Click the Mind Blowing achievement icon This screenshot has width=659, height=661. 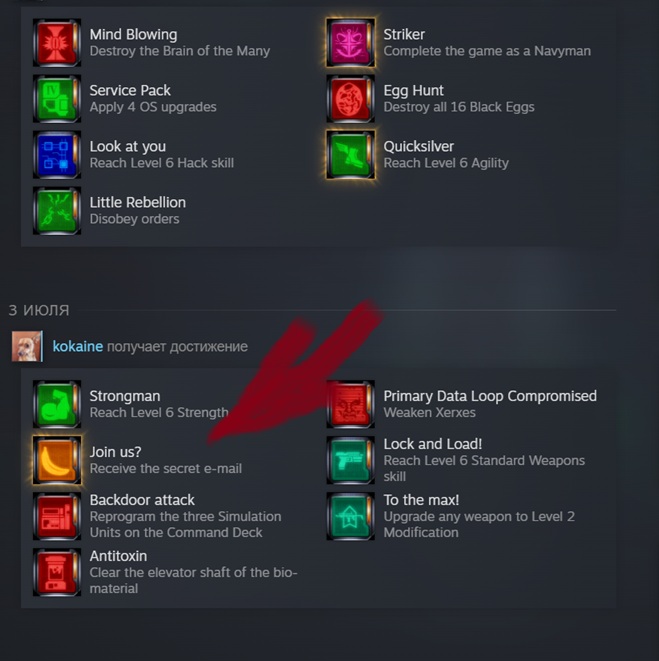pyautogui.click(x=57, y=43)
